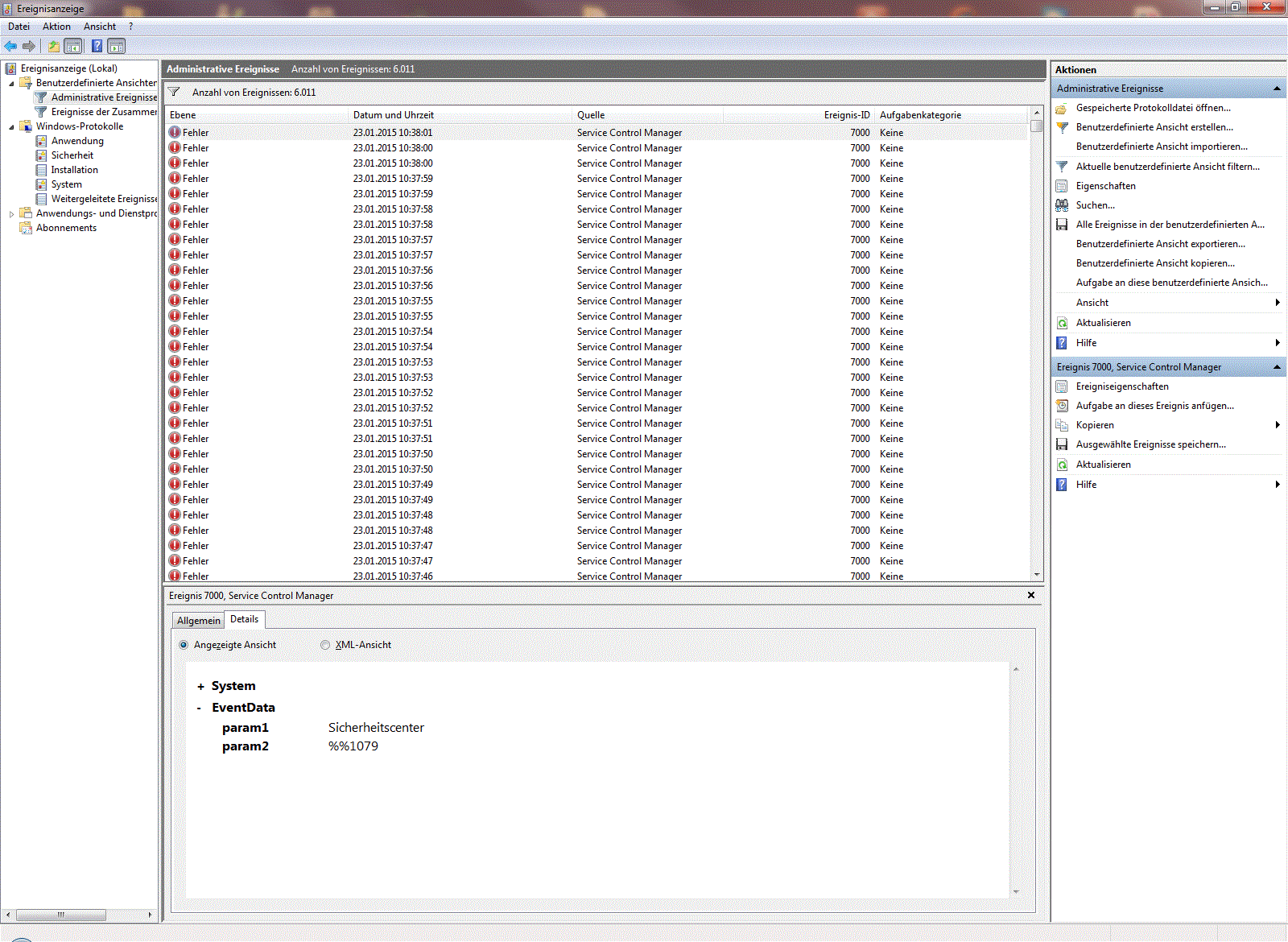The image size is (1288, 942).
Task: Sort by Aufgabenkategorie column header
Action: click(x=952, y=115)
